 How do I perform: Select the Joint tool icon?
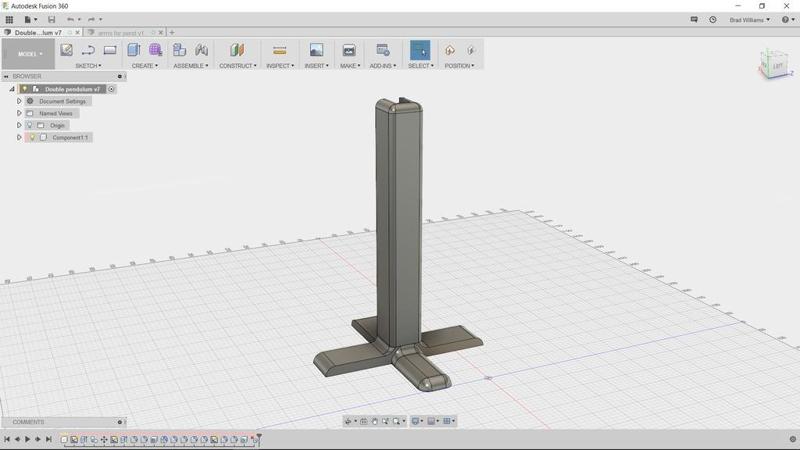(x=202, y=50)
